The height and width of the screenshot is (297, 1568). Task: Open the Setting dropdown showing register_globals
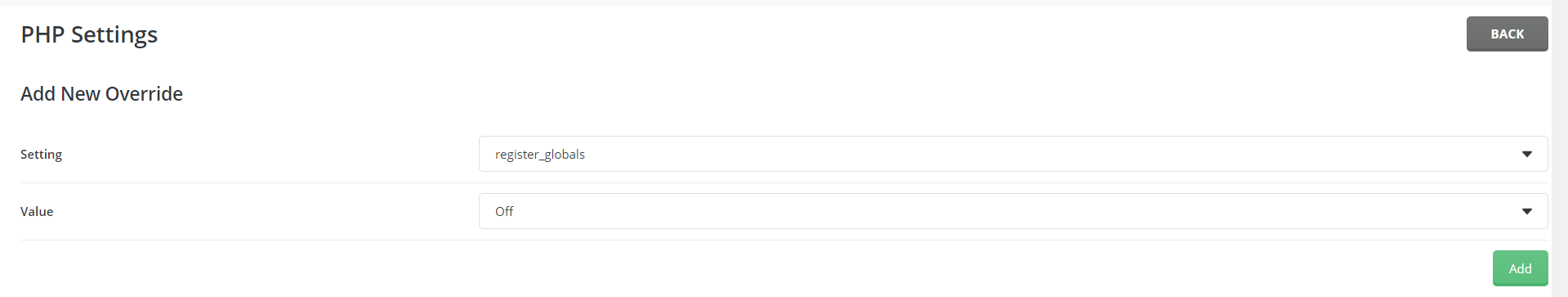(x=1013, y=154)
